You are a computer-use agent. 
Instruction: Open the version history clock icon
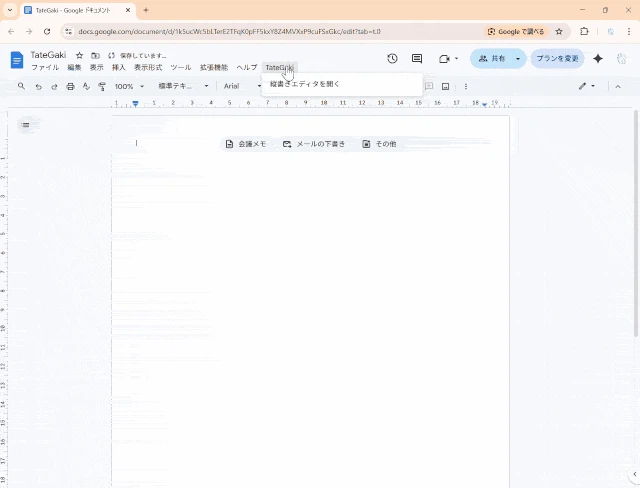pyautogui.click(x=392, y=59)
